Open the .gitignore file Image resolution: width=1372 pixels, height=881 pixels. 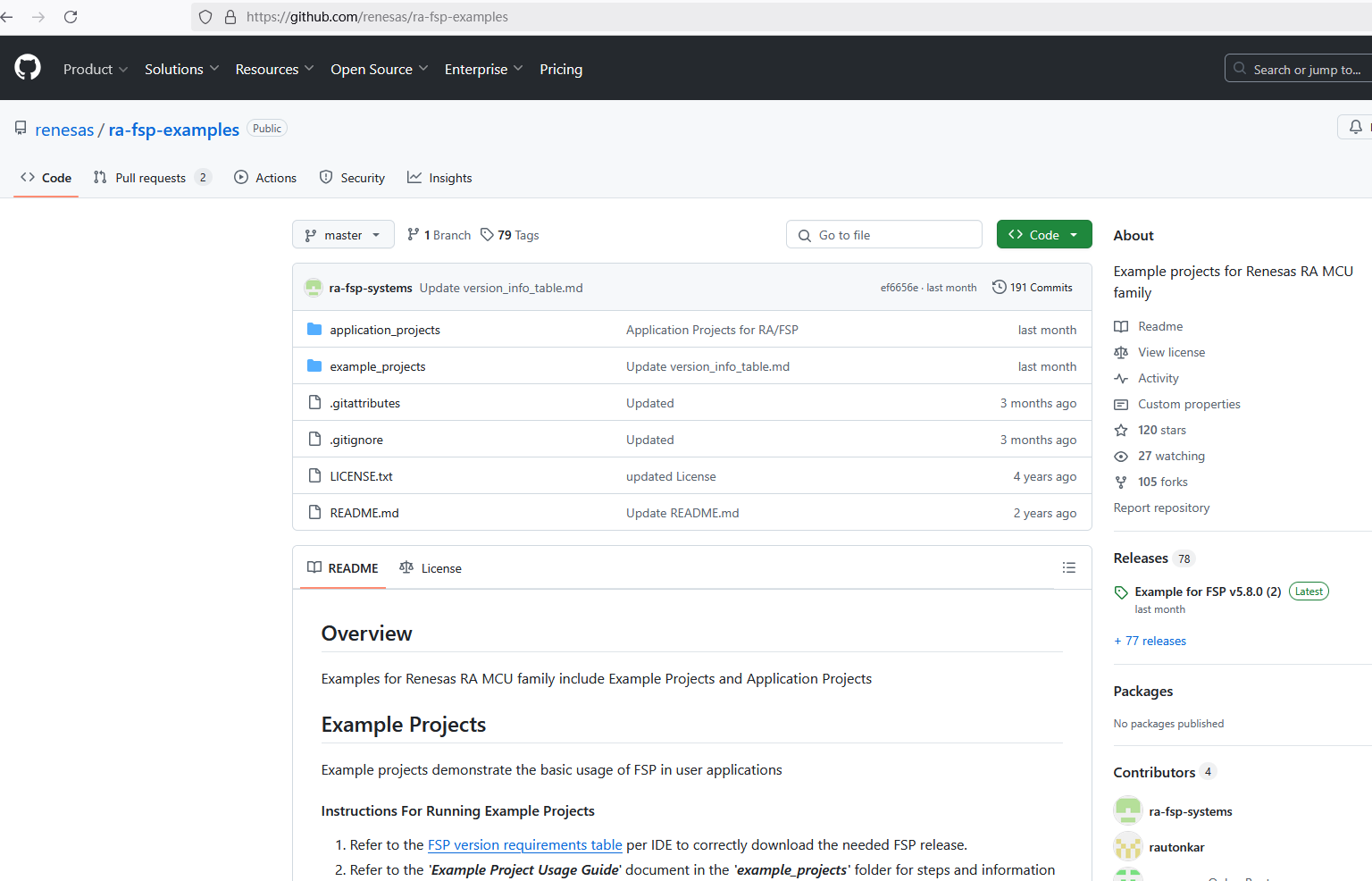click(356, 440)
